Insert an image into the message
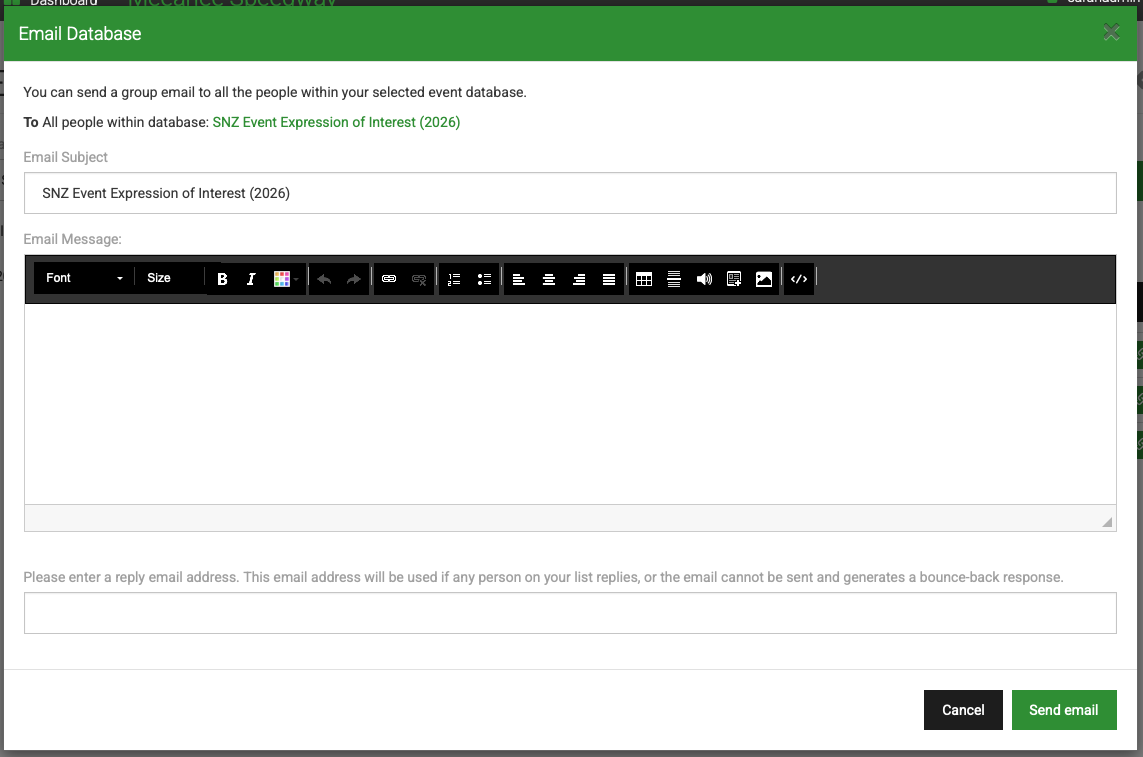Image resolution: width=1143 pixels, height=757 pixels. click(x=764, y=279)
